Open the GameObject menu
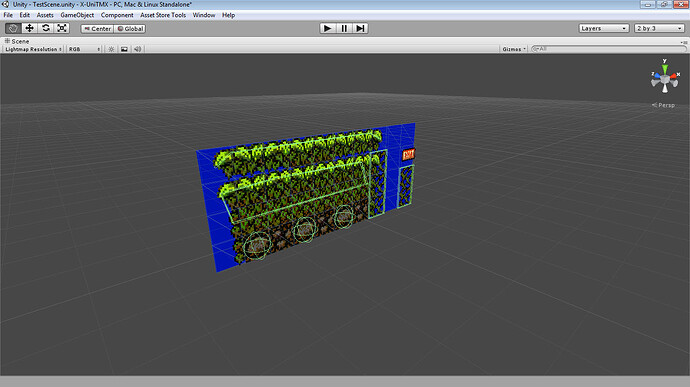The height and width of the screenshot is (387, 690). (x=77, y=15)
